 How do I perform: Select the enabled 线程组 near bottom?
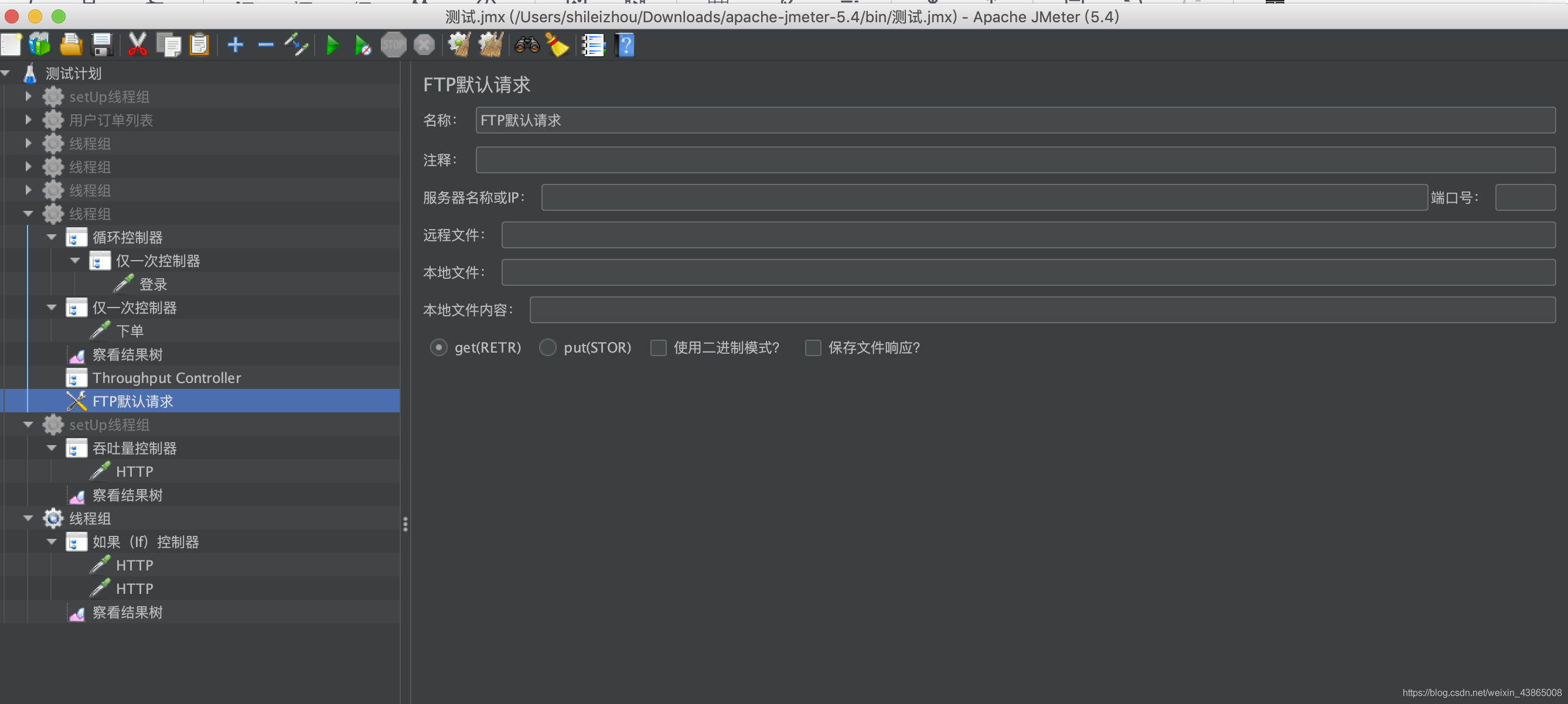click(90, 518)
